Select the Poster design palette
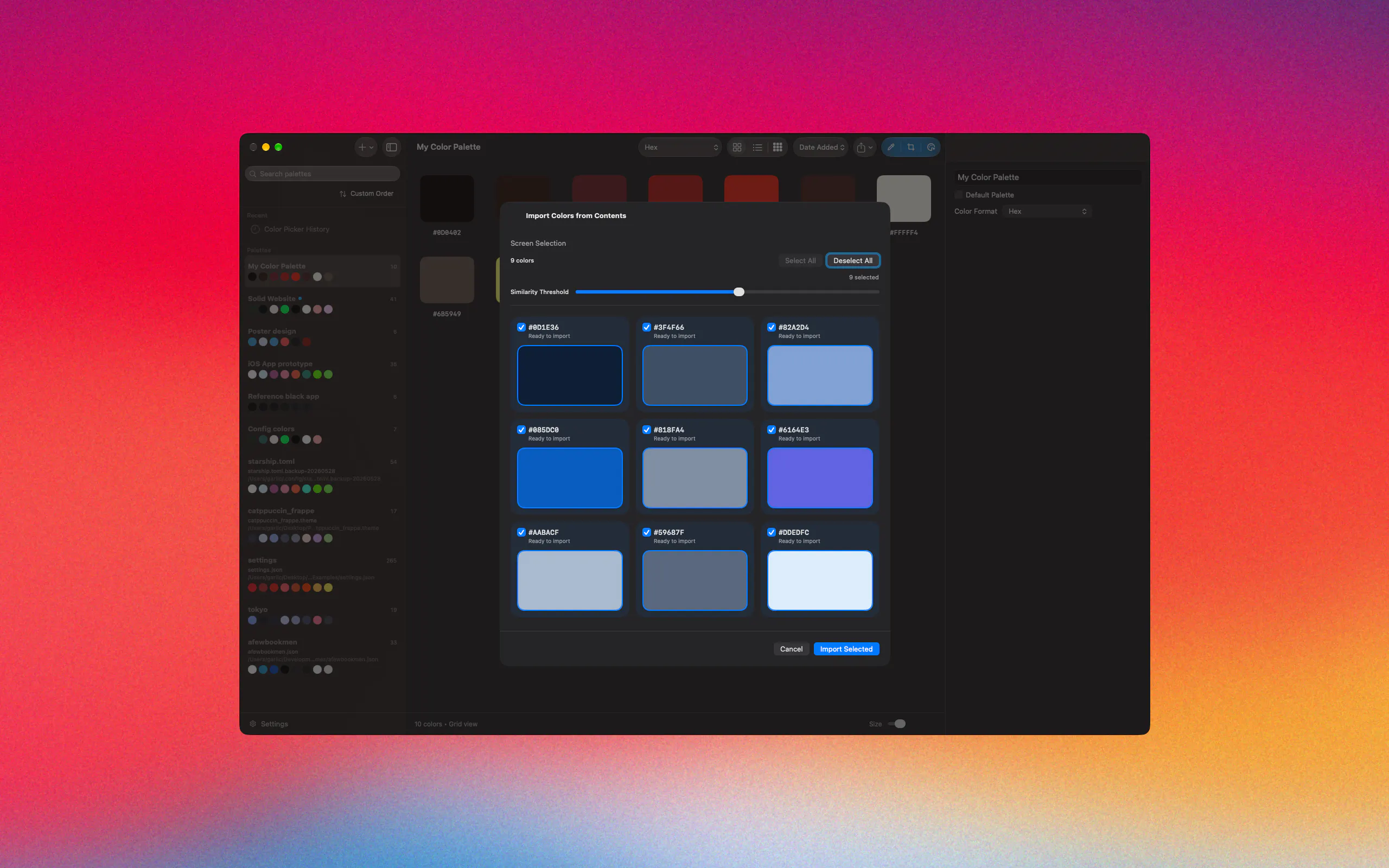 pos(323,336)
